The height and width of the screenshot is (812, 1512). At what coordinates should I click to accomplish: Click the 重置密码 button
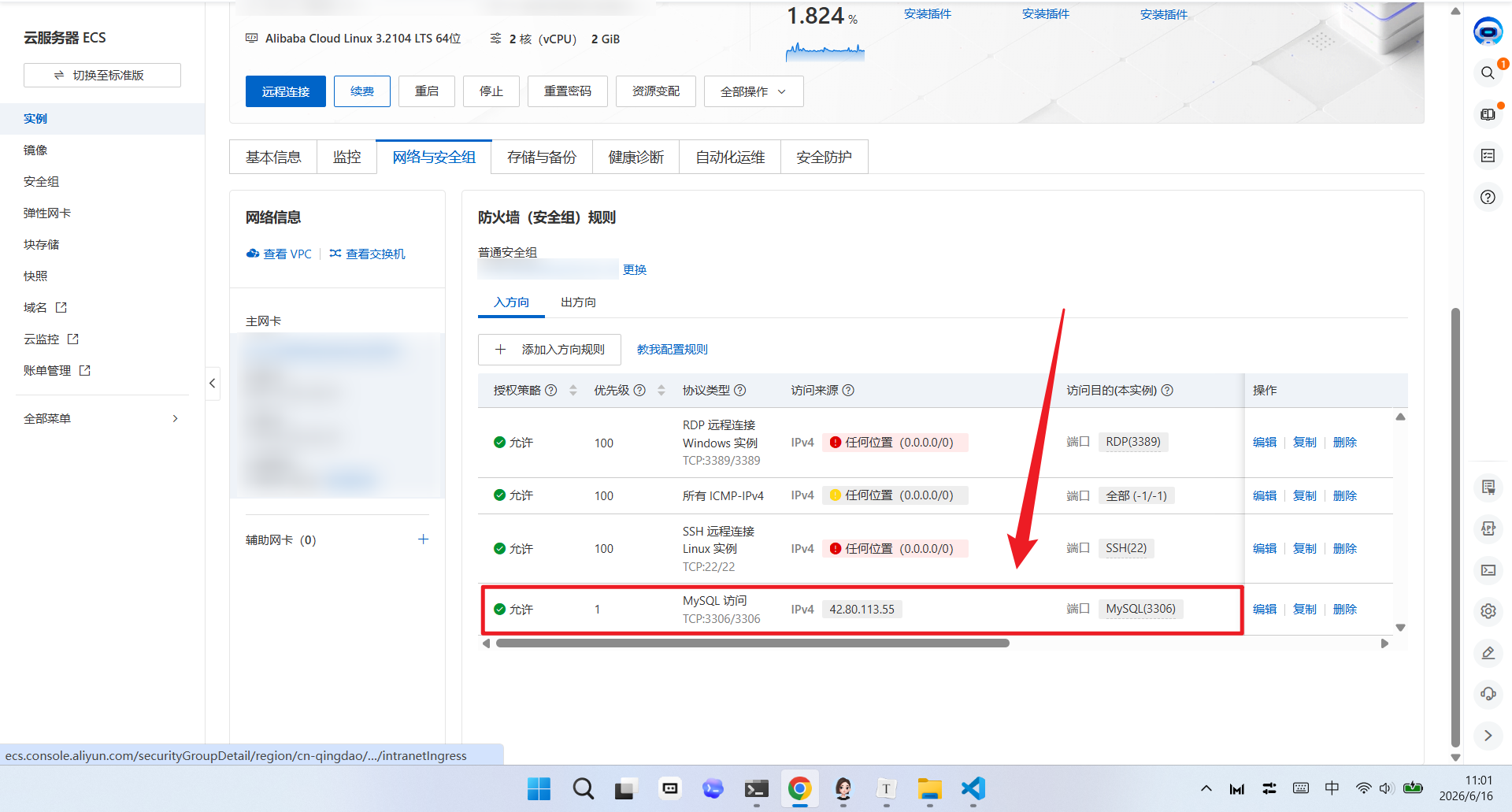click(x=568, y=91)
